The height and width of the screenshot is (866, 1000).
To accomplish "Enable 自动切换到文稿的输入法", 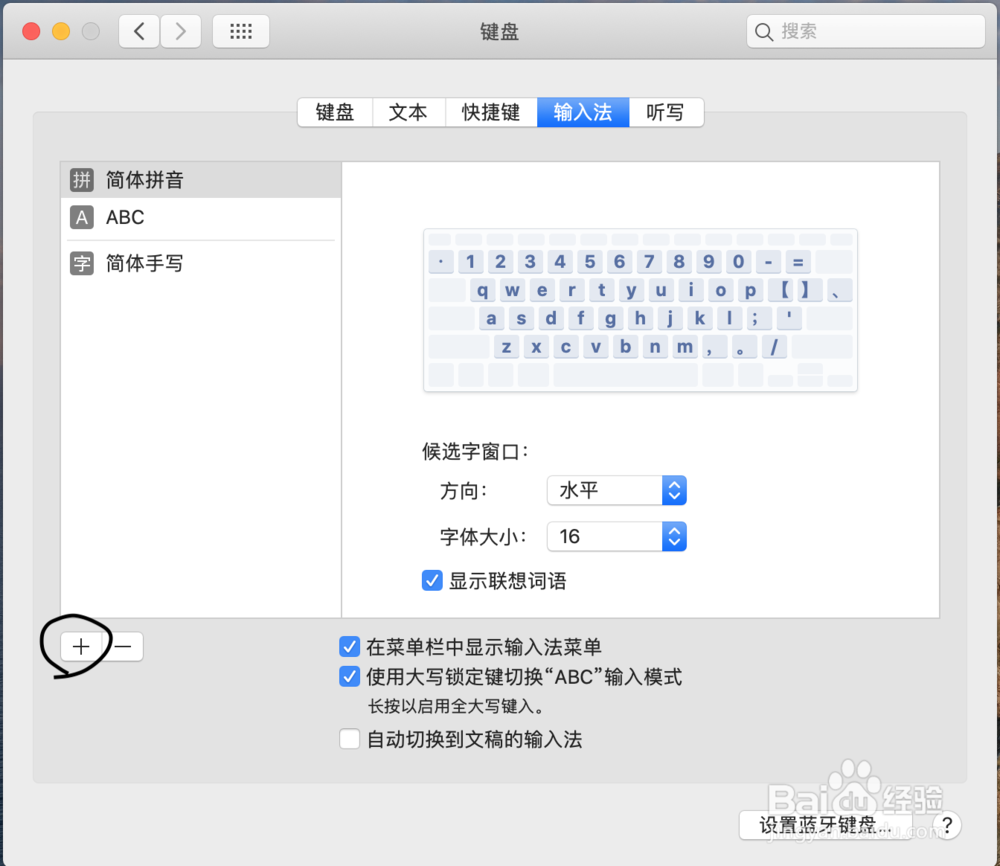I will coord(349,738).
